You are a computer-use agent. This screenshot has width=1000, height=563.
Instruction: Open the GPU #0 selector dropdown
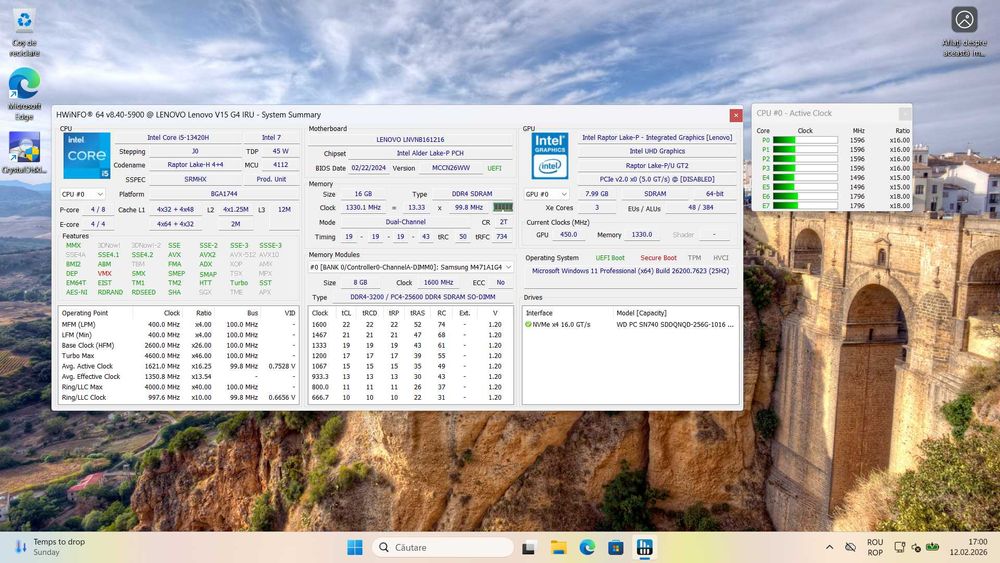point(547,194)
